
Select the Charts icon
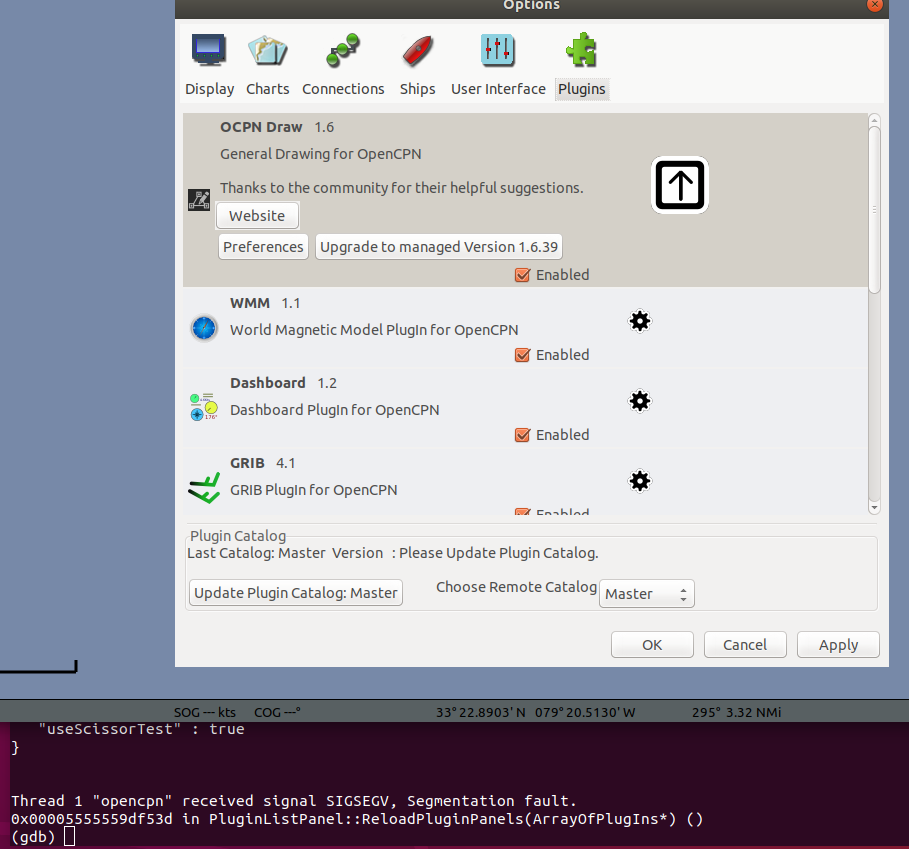tap(267, 50)
